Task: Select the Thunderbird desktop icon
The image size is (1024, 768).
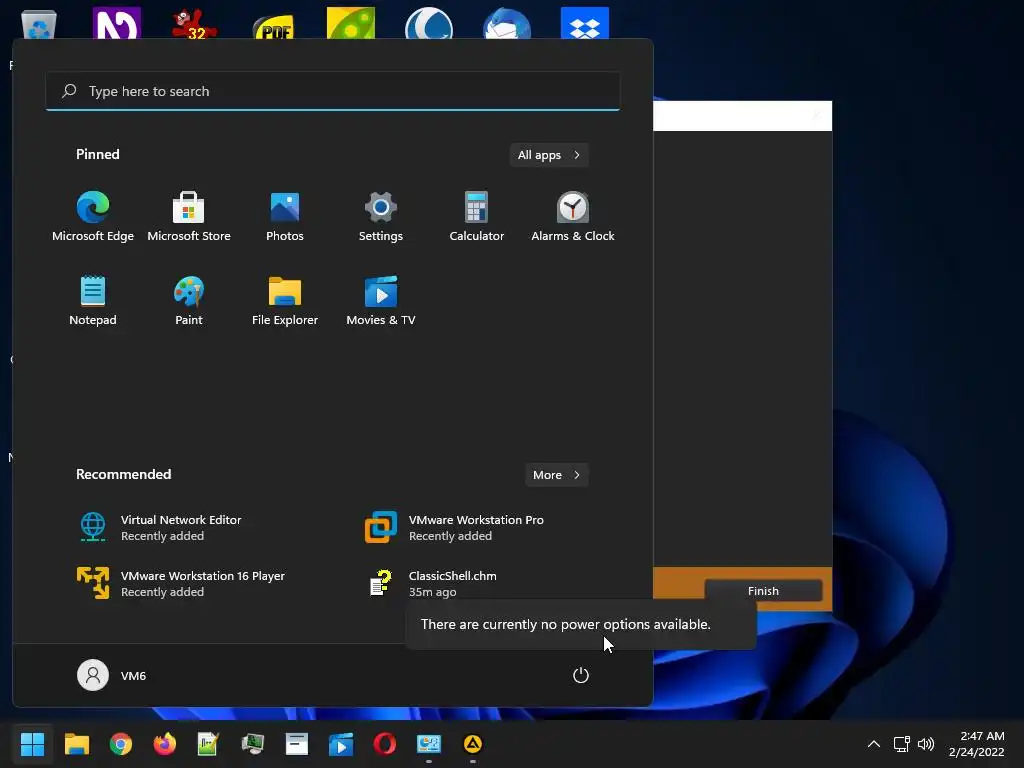Action: [507, 23]
